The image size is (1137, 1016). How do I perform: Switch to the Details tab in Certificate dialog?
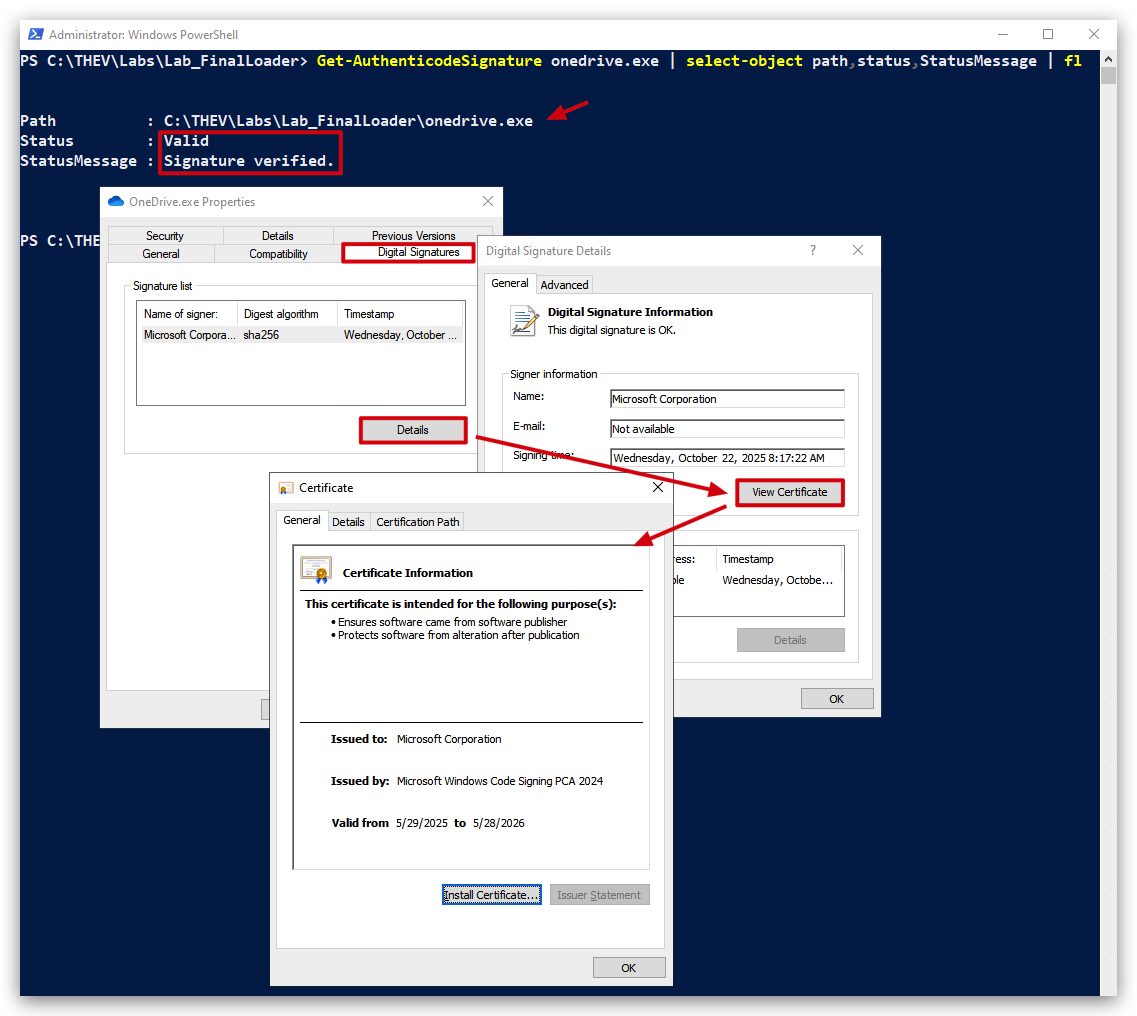348,522
